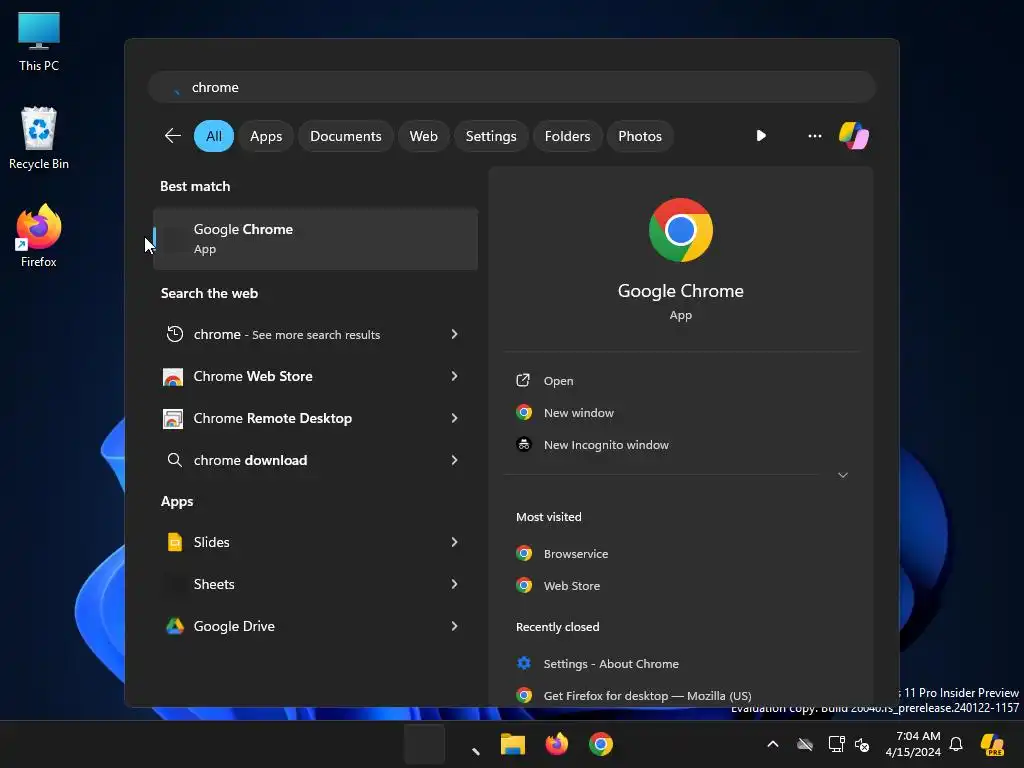
Task: Click the back arrow in search panel
Action: (x=172, y=136)
